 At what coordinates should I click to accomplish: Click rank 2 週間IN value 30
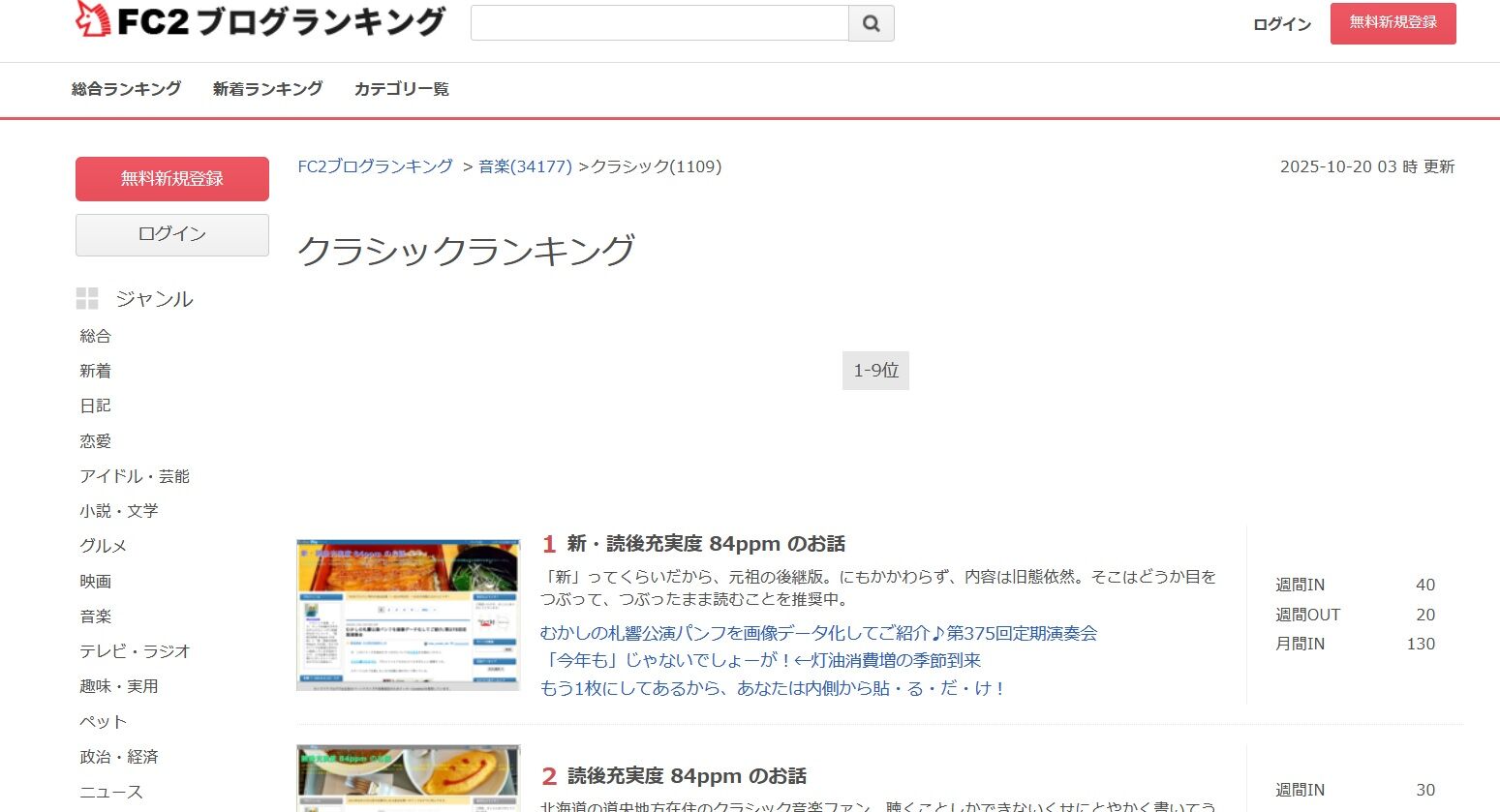pos(1425,790)
